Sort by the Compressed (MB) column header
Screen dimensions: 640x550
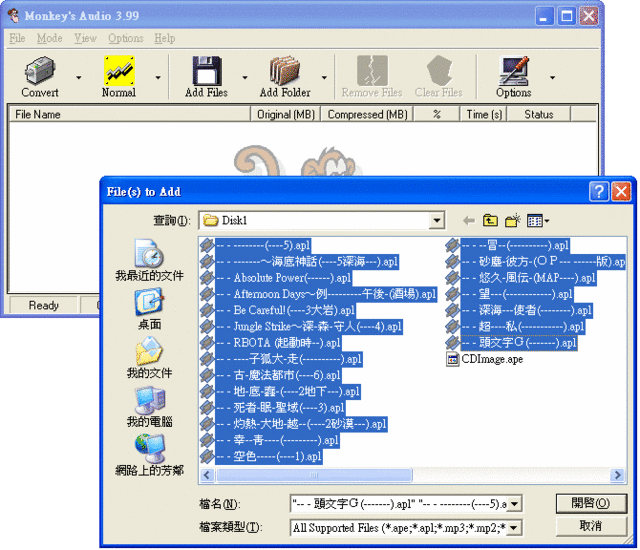(367, 114)
